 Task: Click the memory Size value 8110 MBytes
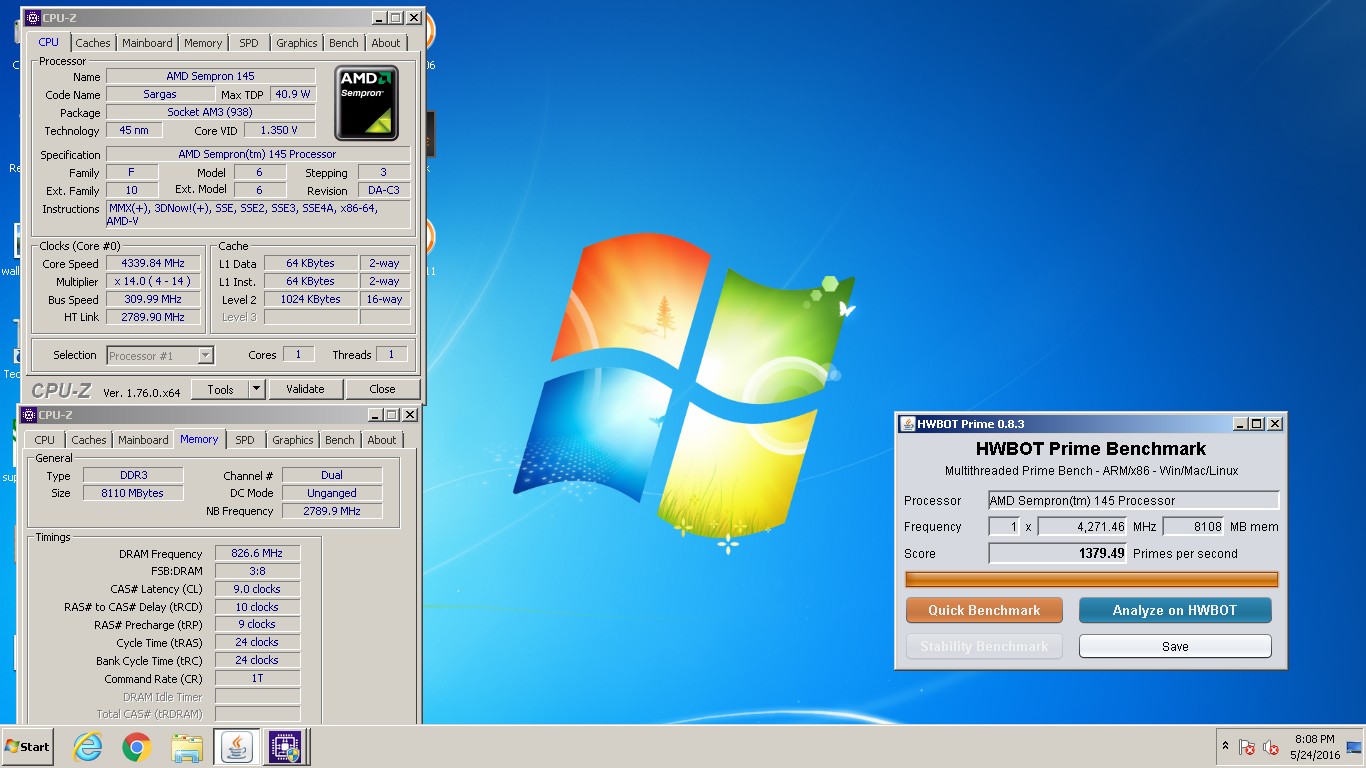[133, 493]
